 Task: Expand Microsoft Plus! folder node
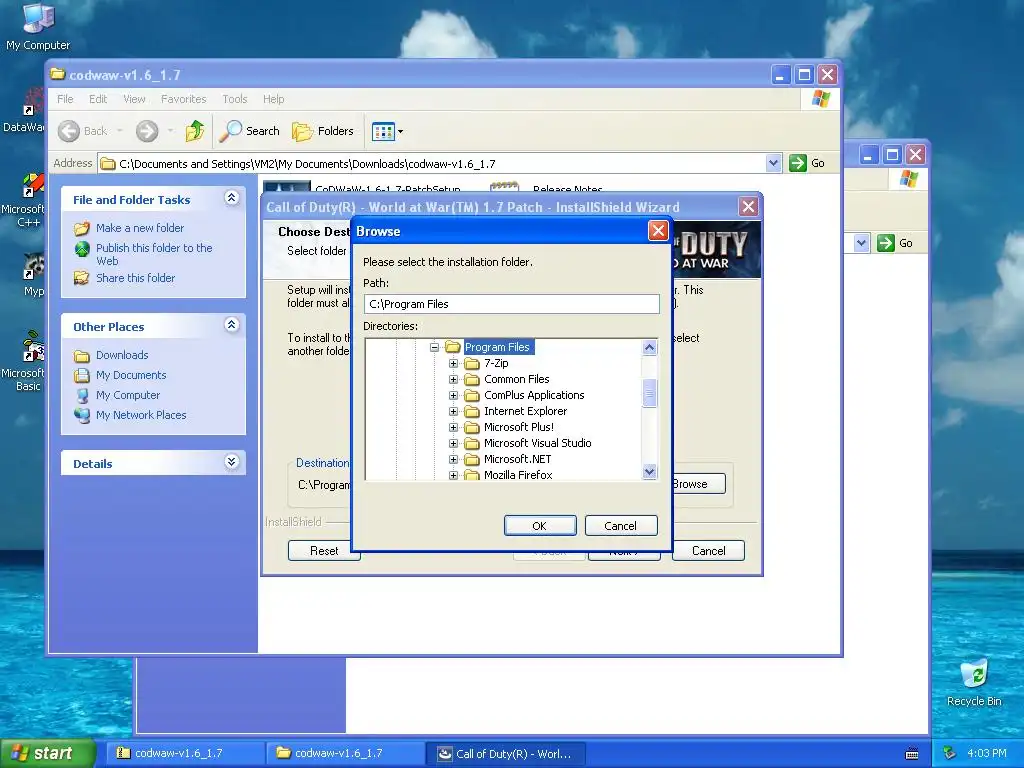point(453,427)
